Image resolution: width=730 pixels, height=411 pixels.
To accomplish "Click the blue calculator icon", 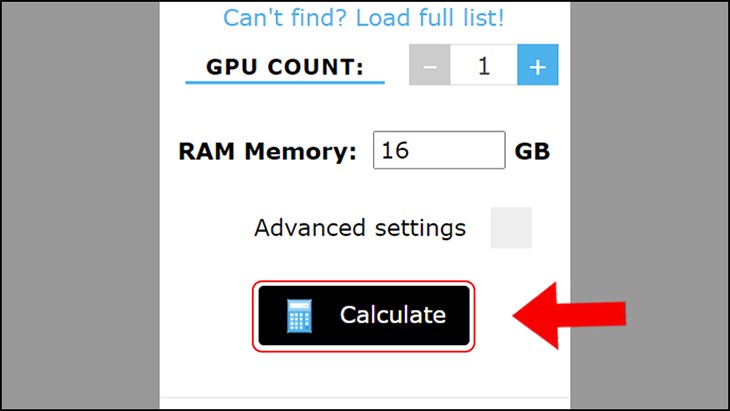I will point(299,316).
